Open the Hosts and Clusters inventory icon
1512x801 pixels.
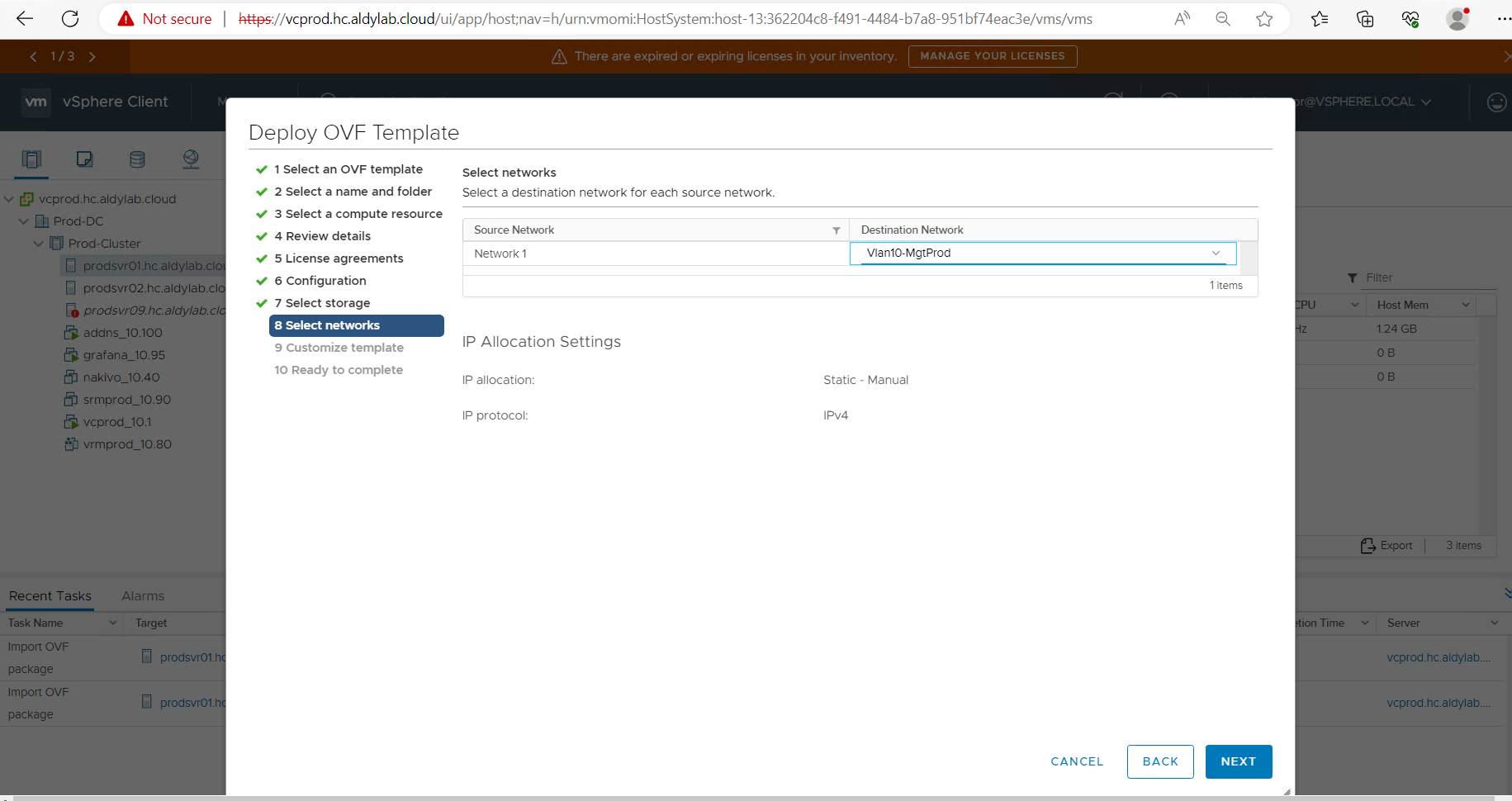coord(31,159)
